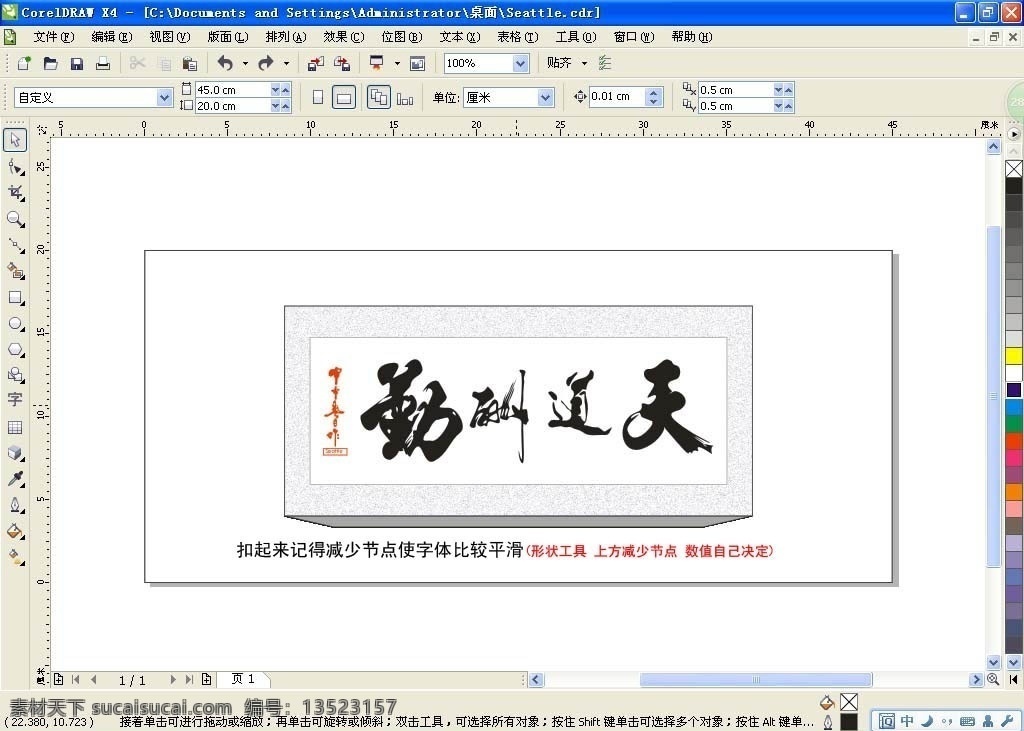Expand the 贴齐 snap-to dropdown
This screenshot has width=1024, height=731.
(x=584, y=63)
